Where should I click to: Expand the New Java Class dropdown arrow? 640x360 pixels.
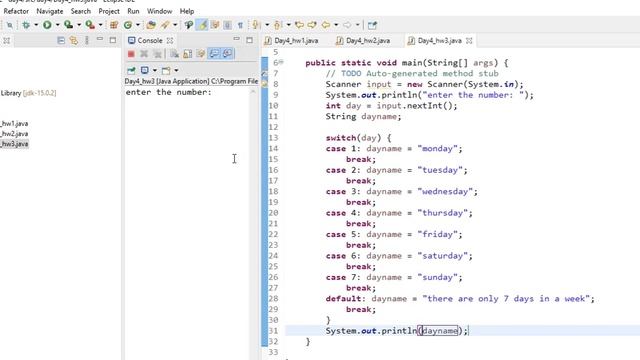tap(138, 25)
